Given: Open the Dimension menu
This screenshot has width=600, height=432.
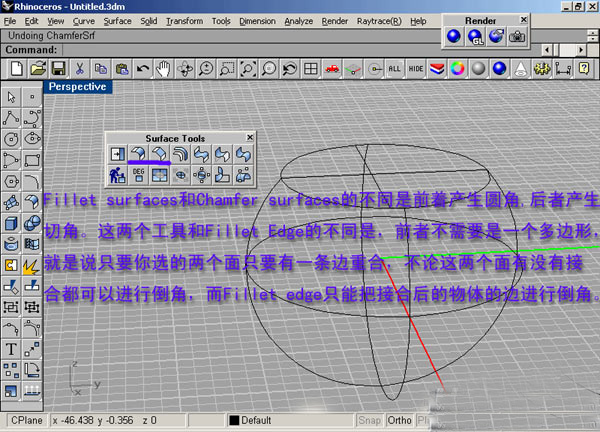Looking at the screenshot, I should click(256, 20).
